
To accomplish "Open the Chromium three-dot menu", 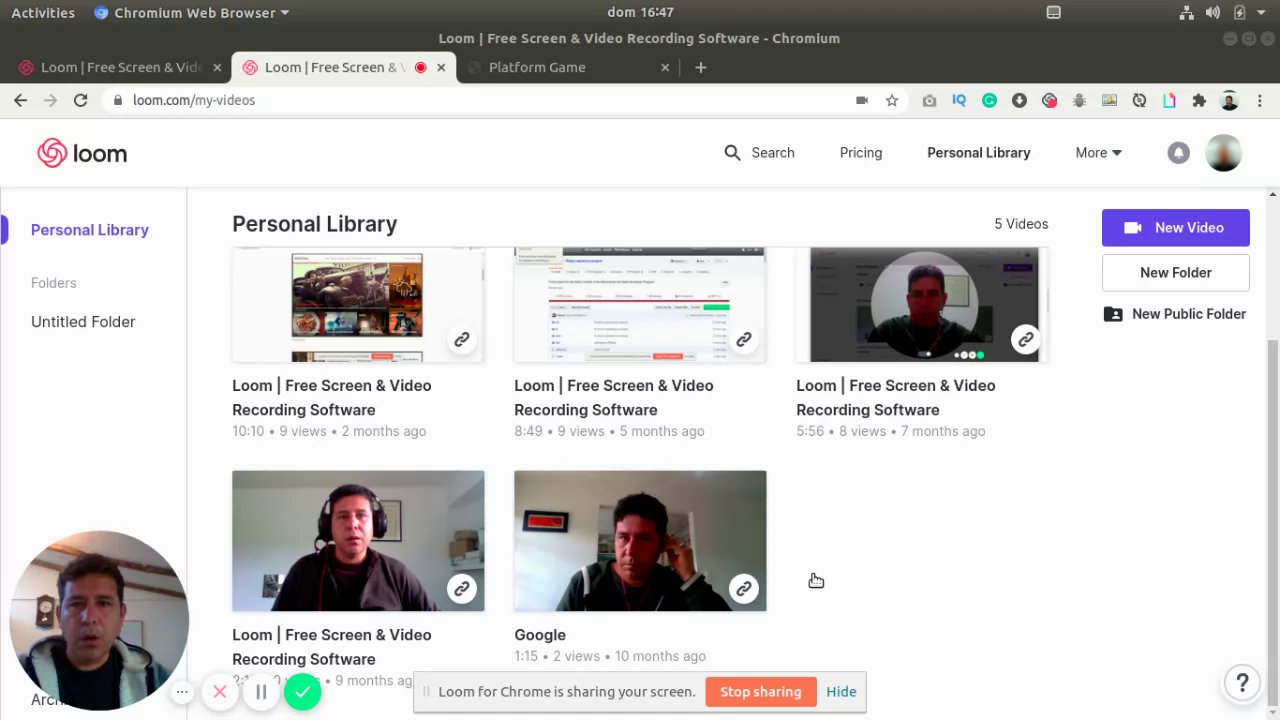I will [1260, 100].
